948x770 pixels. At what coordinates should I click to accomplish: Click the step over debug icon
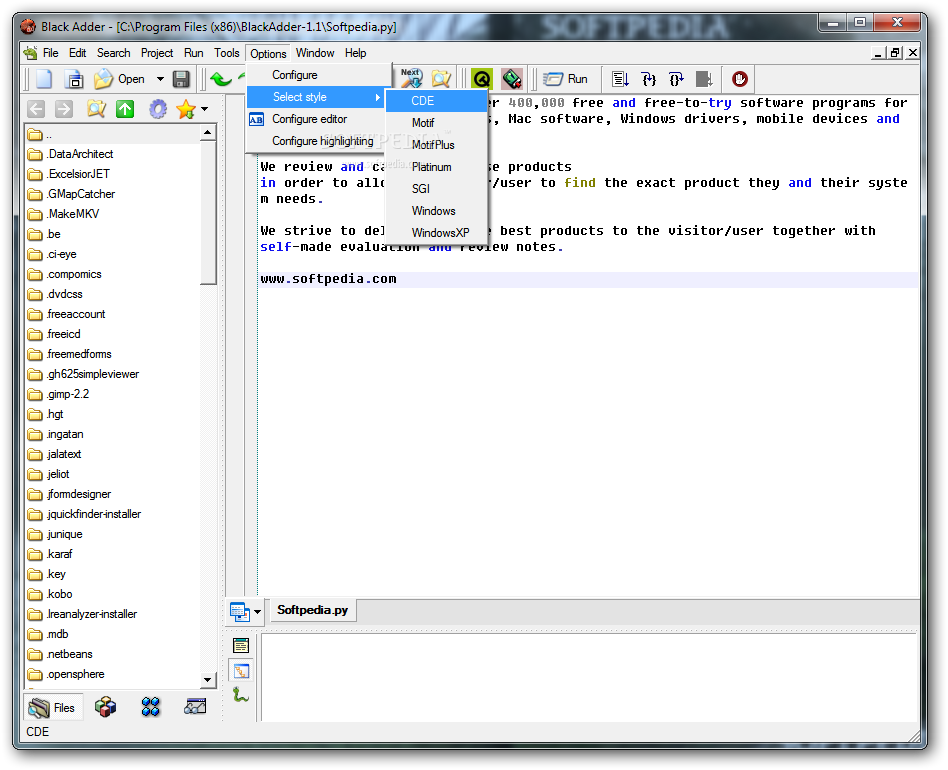[620, 79]
